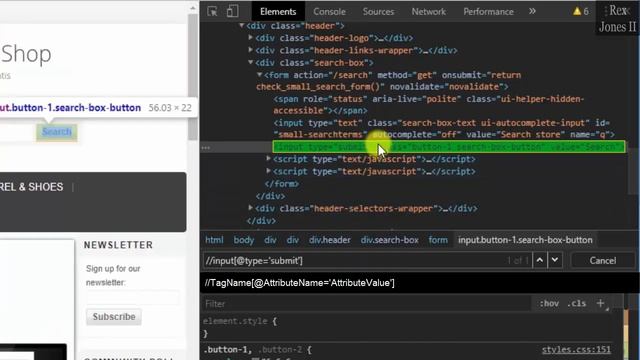Open the ellipsis actions for selected node
The image size is (640, 360).
[206, 148]
